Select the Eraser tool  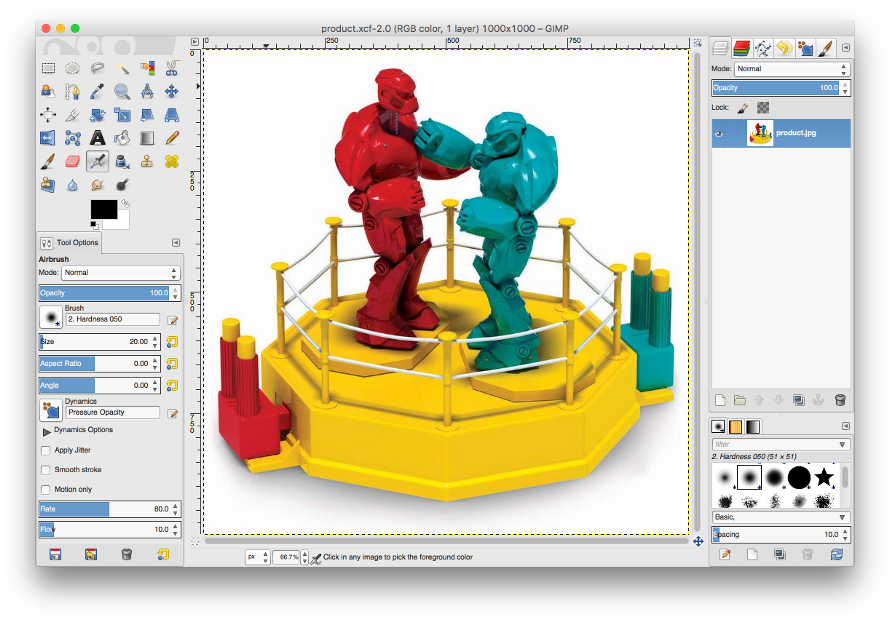(x=73, y=160)
